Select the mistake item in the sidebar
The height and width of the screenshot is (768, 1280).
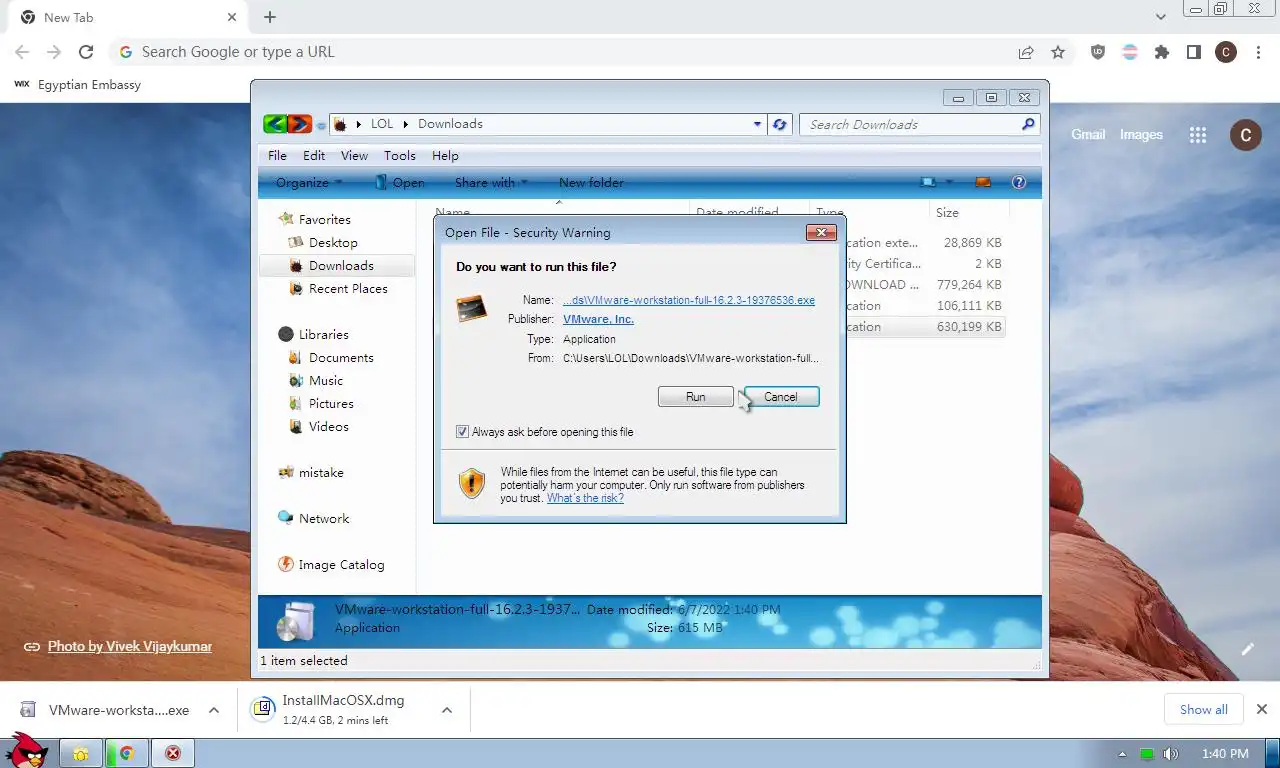[x=320, y=472]
